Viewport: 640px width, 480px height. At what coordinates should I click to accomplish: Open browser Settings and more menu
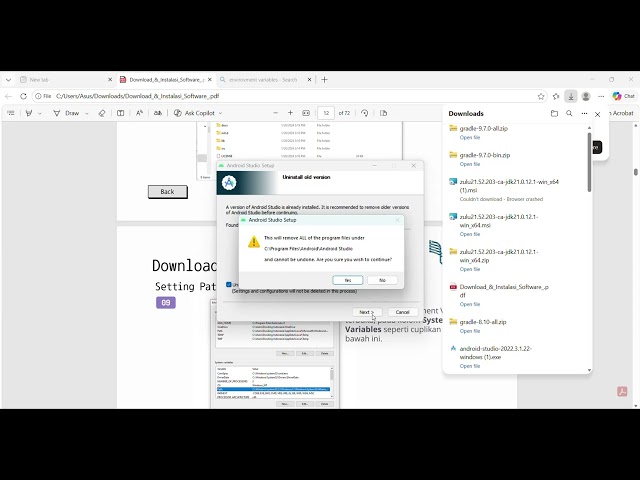[601, 96]
